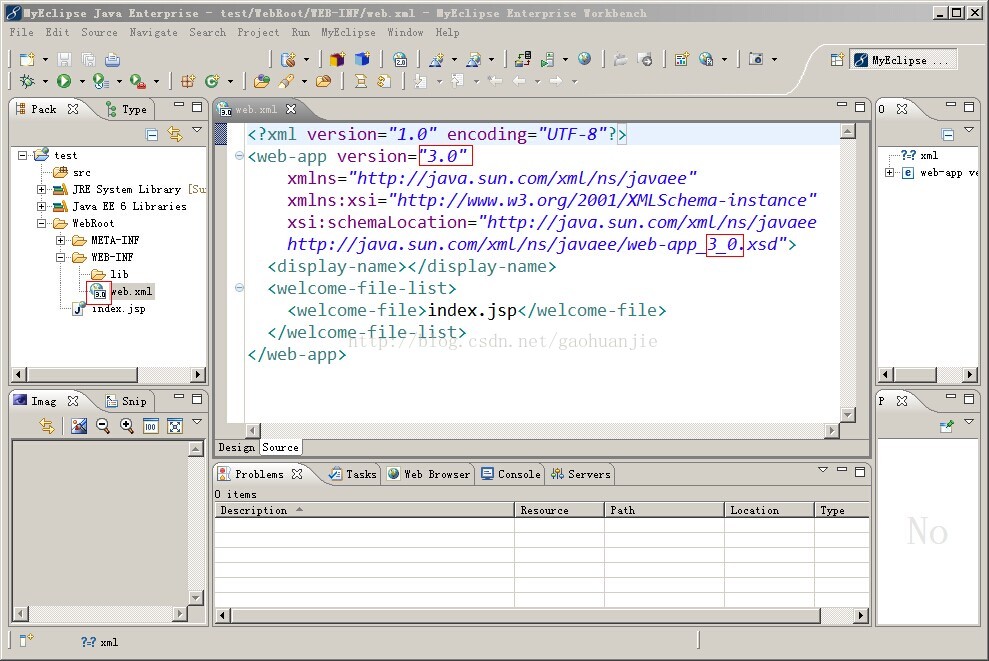Click the new package cube icon
The image size is (989, 661).
coord(337,59)
